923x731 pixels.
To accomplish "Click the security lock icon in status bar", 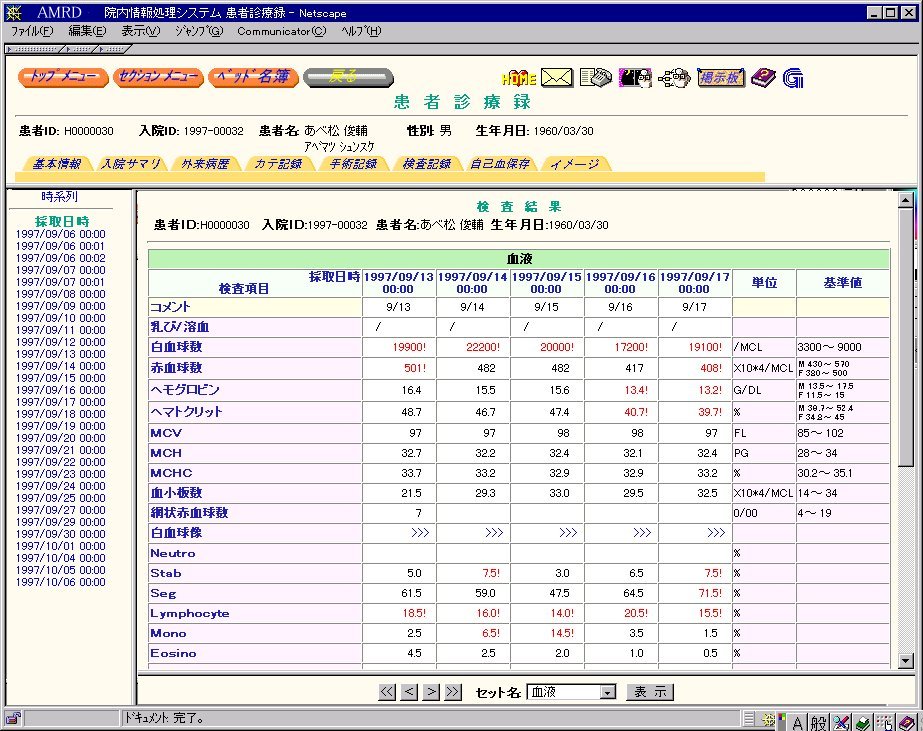I will point(13,718).
